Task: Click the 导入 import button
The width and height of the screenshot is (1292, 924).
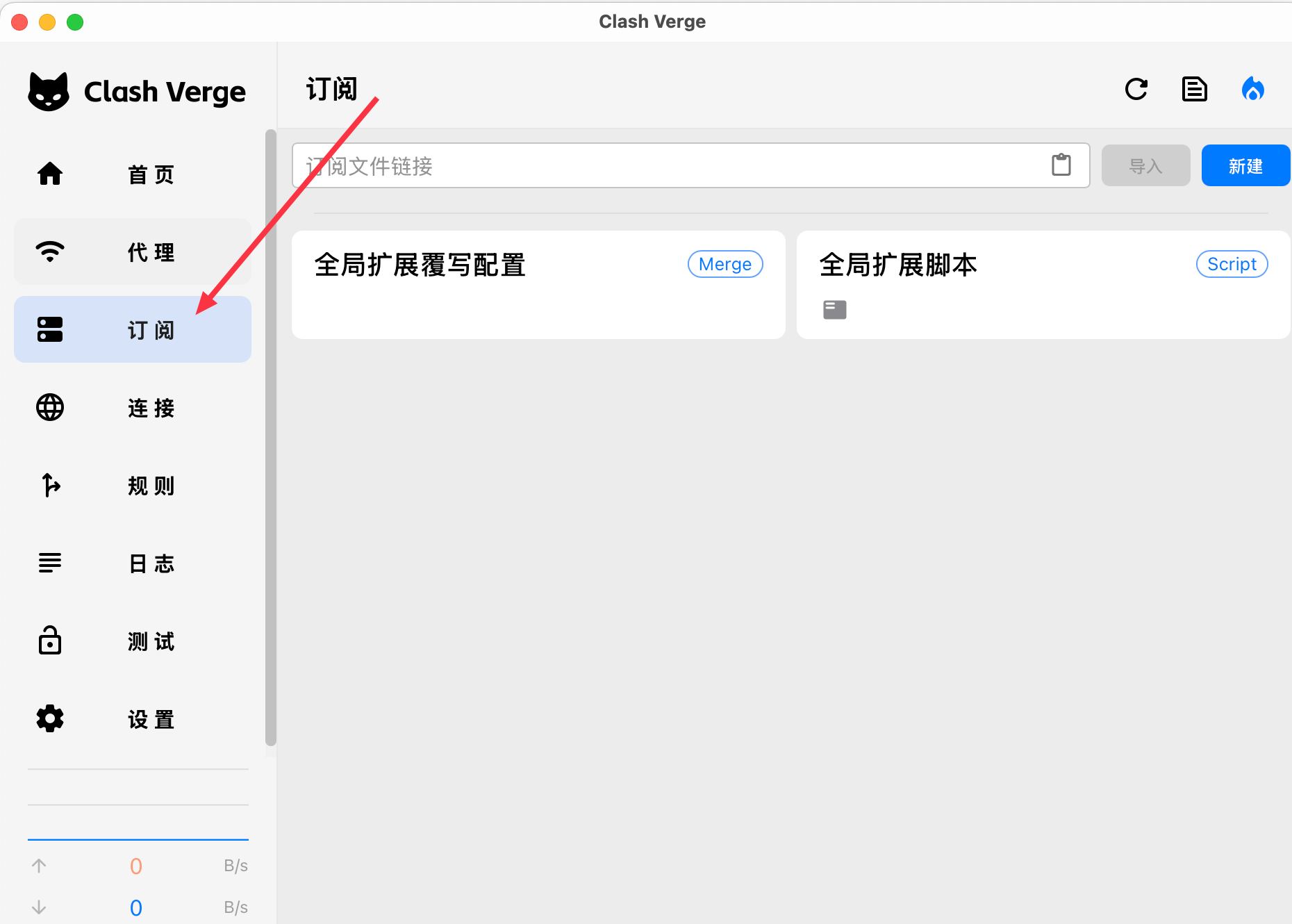Action: click(1146, 165)
